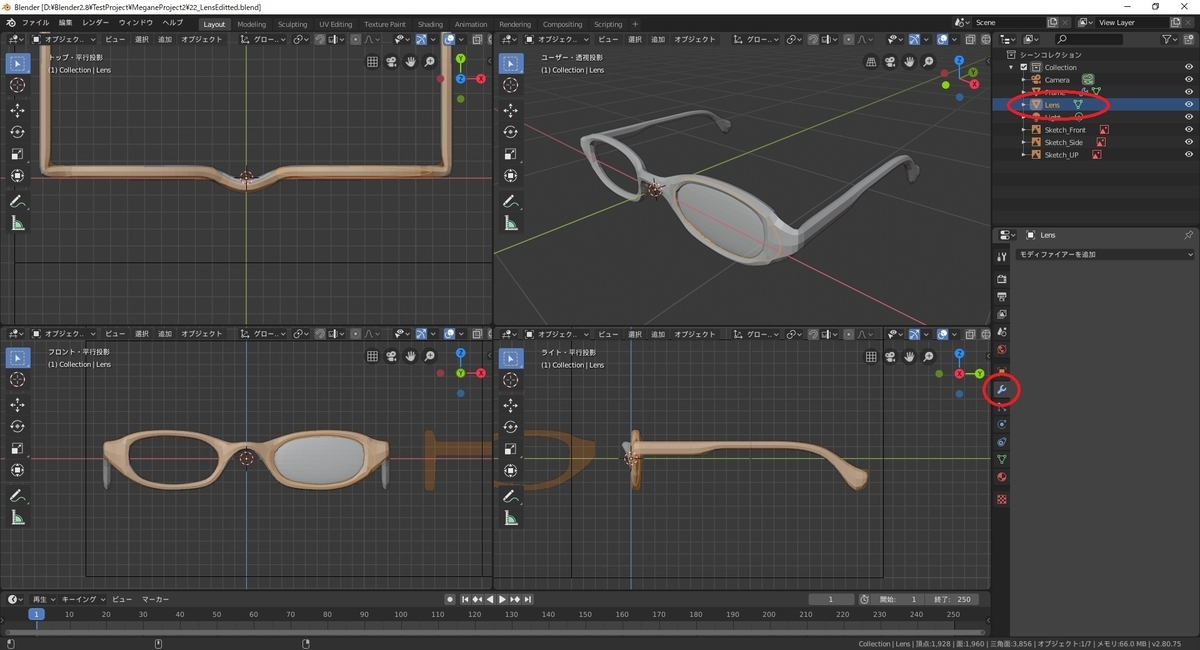Hide the Lens object using its eye icon

pos(1189,105)
